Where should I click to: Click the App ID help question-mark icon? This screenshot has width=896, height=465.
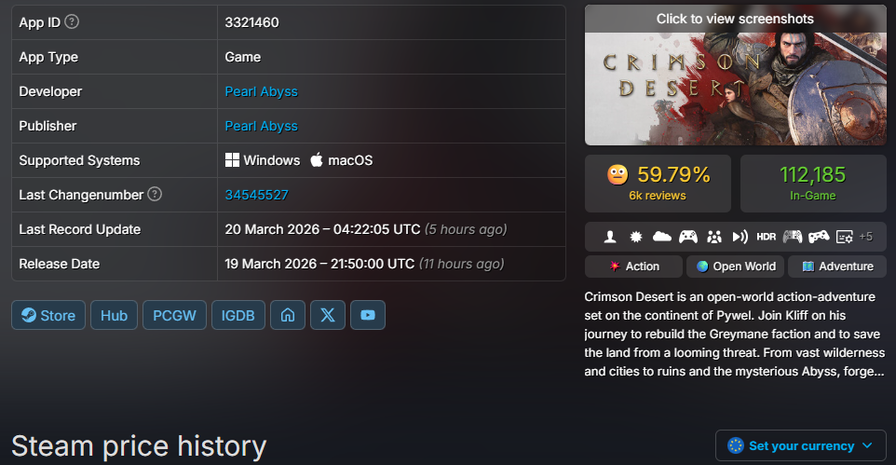pyautogui.click(x=71, y=22)
